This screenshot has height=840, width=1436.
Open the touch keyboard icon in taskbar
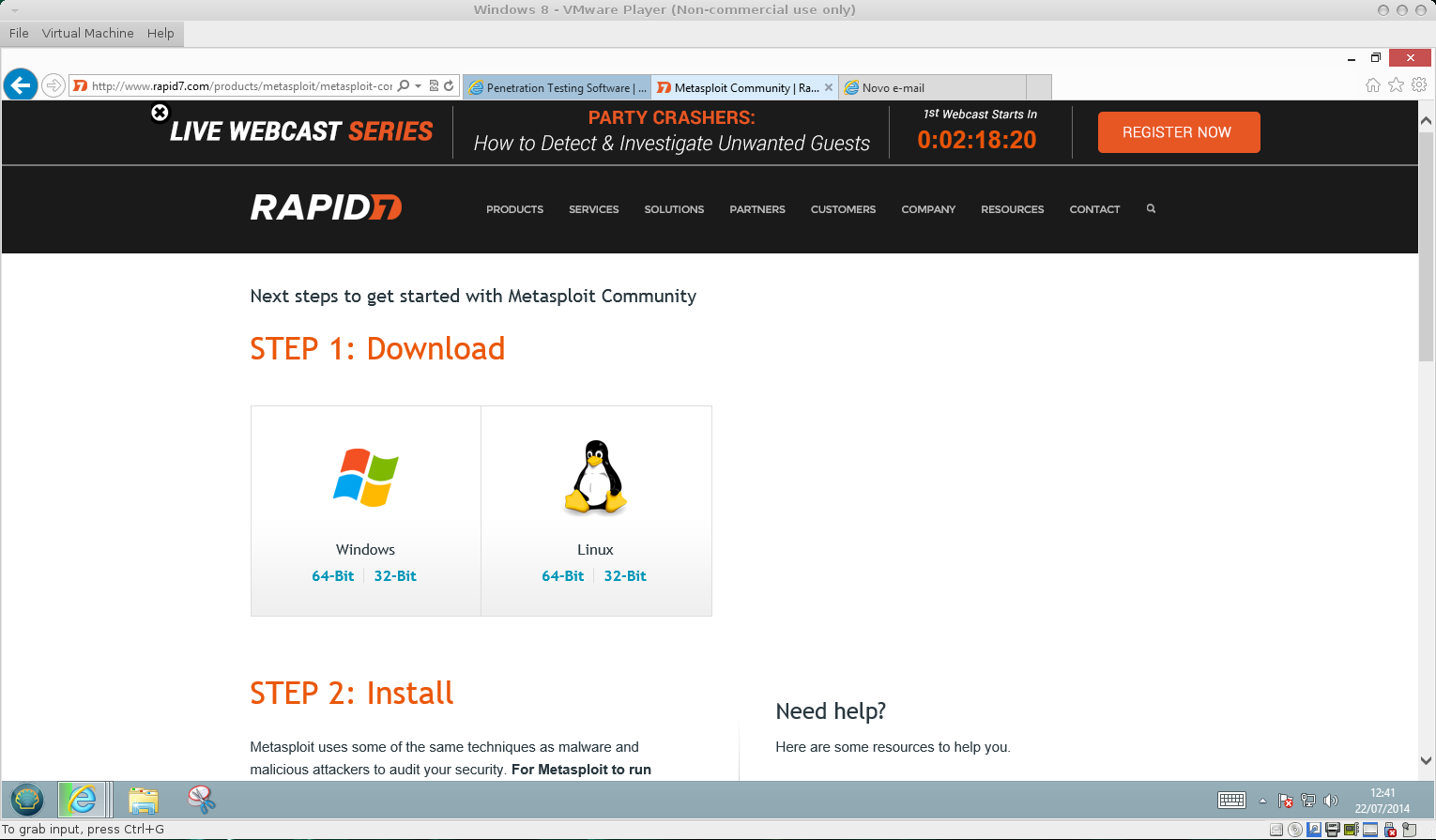pos(1231,801)
